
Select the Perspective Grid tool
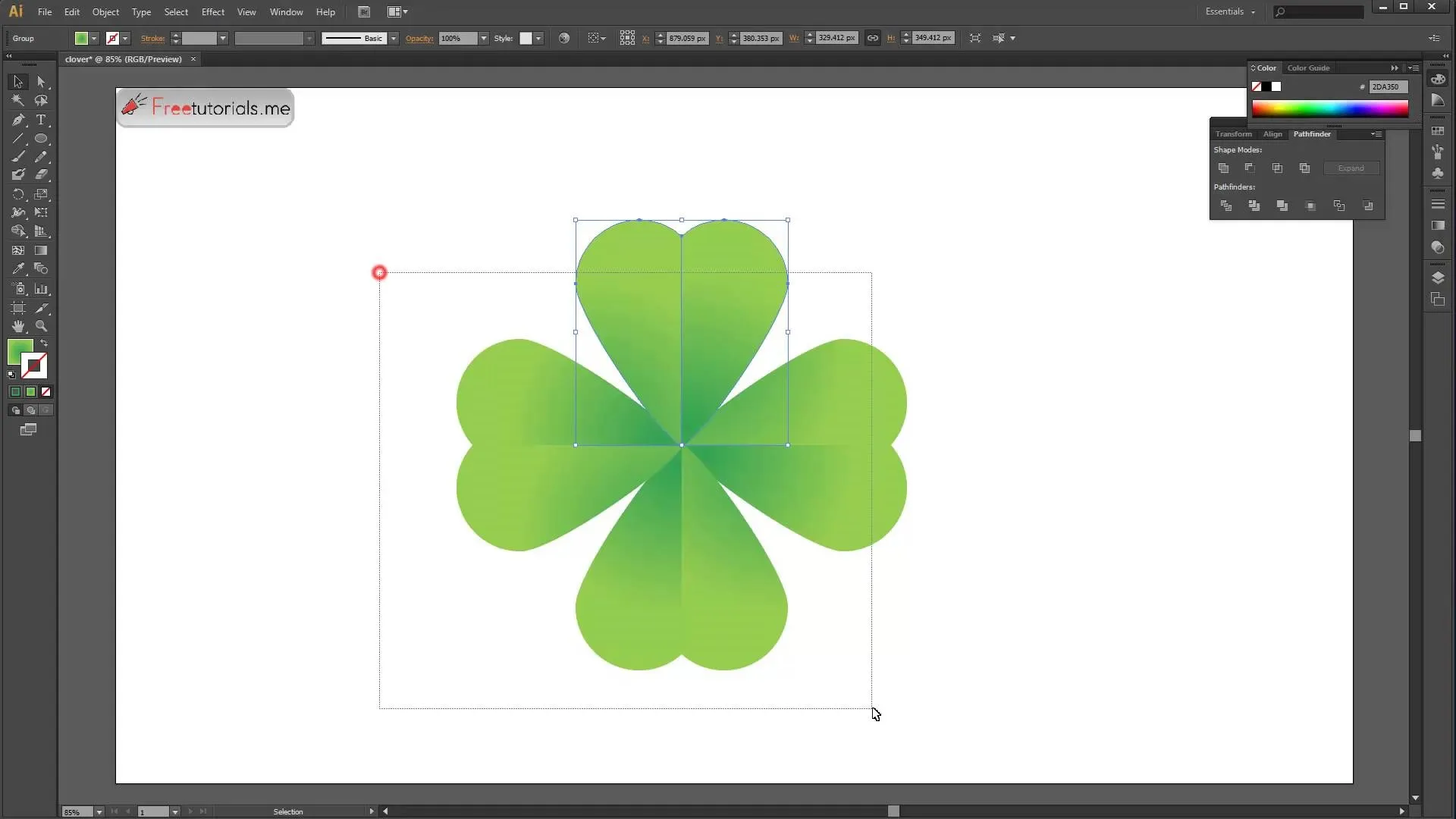click(x=41, y=231)
